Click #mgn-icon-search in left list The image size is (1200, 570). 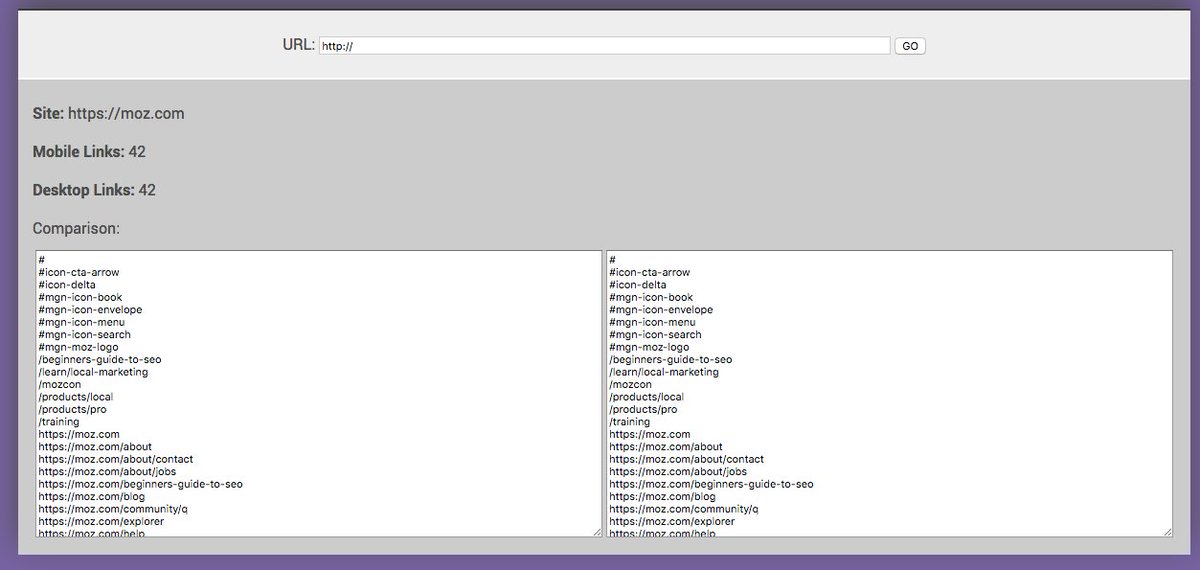84,335
